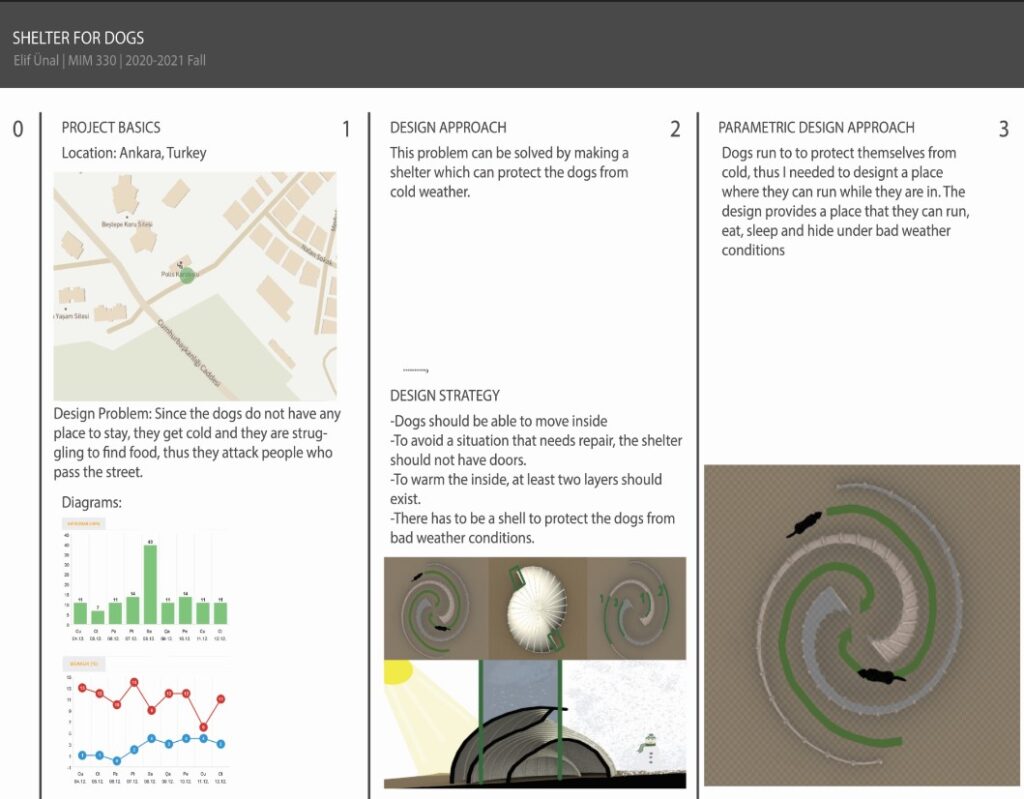The width and height of the screenshot is (1024, 799).
Task: Click the snowman figure in the snowy scene
Action: coord(650,747)
